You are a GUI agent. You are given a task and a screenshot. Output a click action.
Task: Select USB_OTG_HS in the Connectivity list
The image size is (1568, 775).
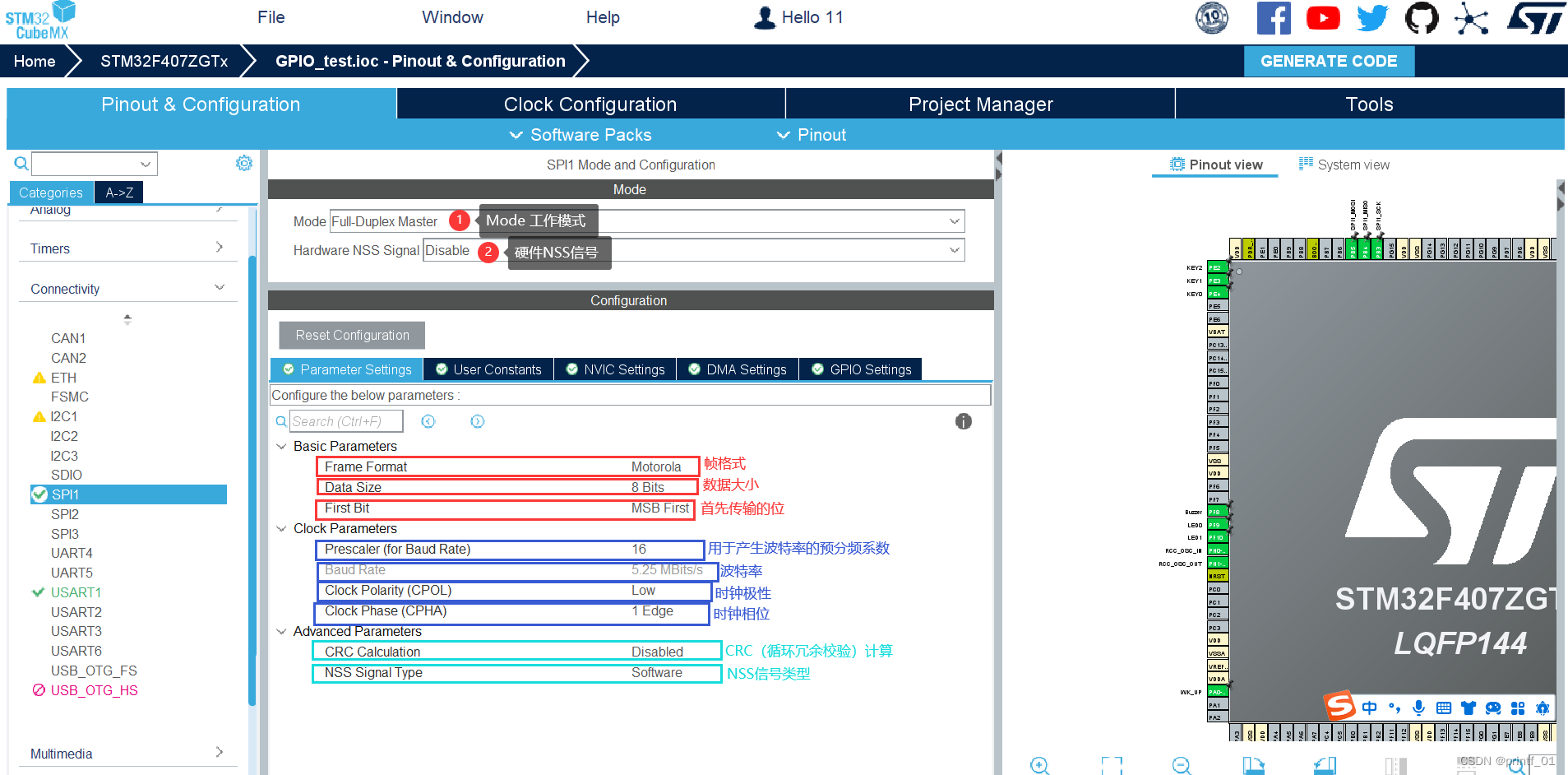point(94,690)
